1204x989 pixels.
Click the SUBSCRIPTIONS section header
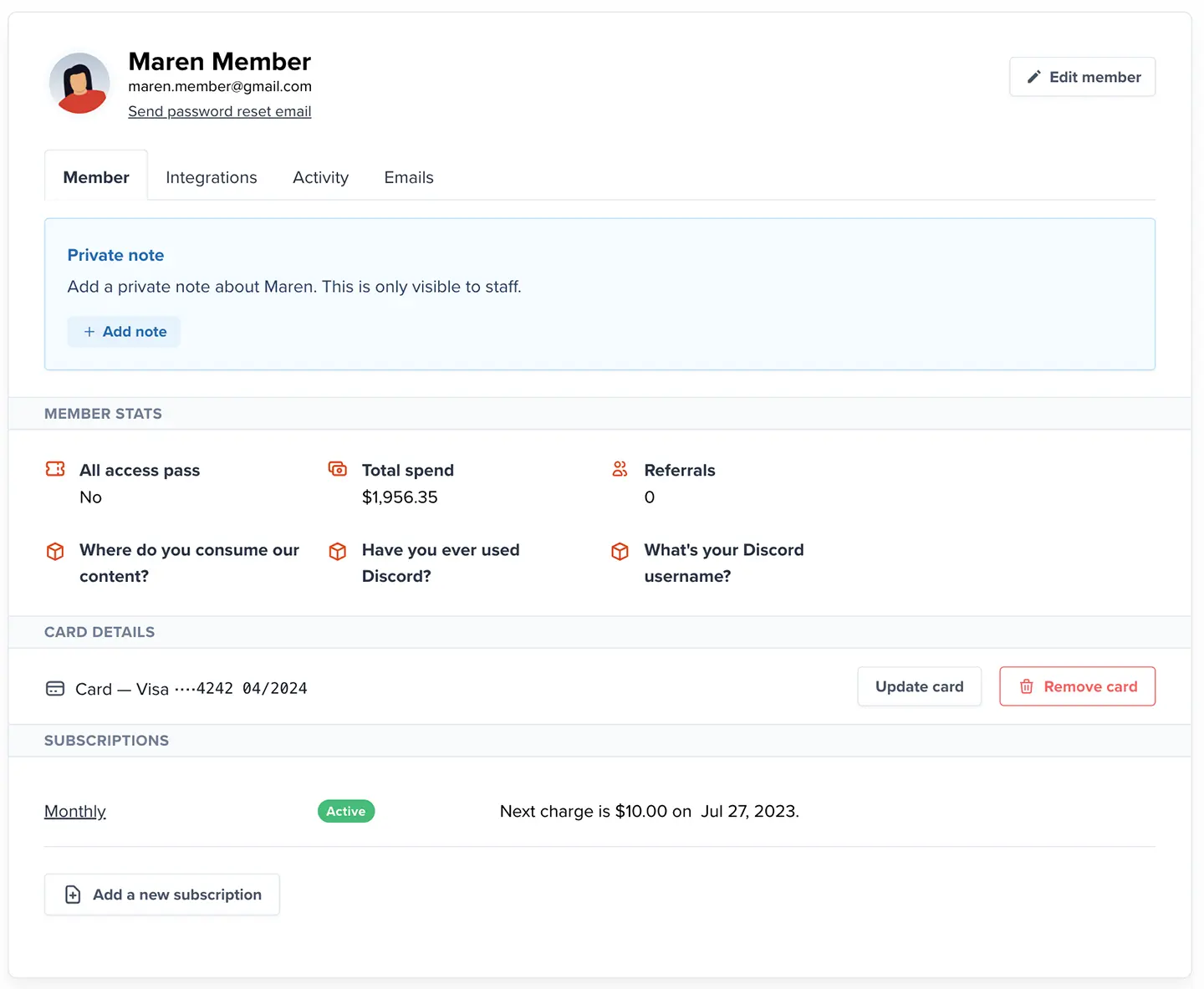pos(106,741)
